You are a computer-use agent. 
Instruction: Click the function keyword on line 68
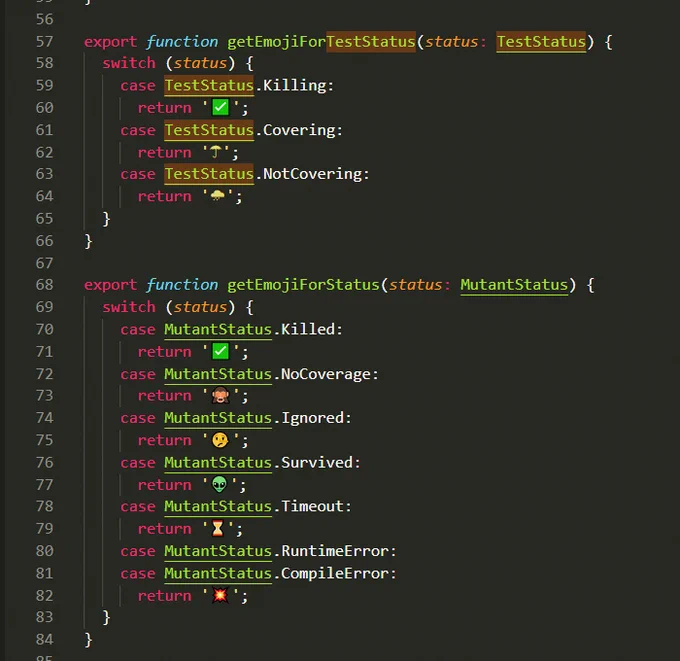(x=182, y=285)
